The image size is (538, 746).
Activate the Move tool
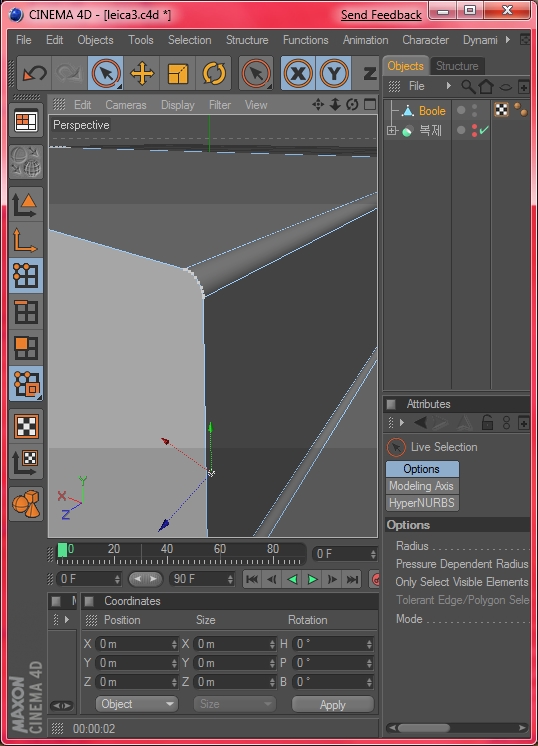point(142,73)
